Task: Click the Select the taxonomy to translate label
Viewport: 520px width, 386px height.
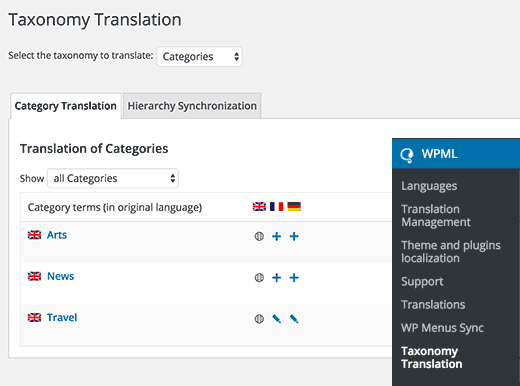Action: click(x=81, y=55)
